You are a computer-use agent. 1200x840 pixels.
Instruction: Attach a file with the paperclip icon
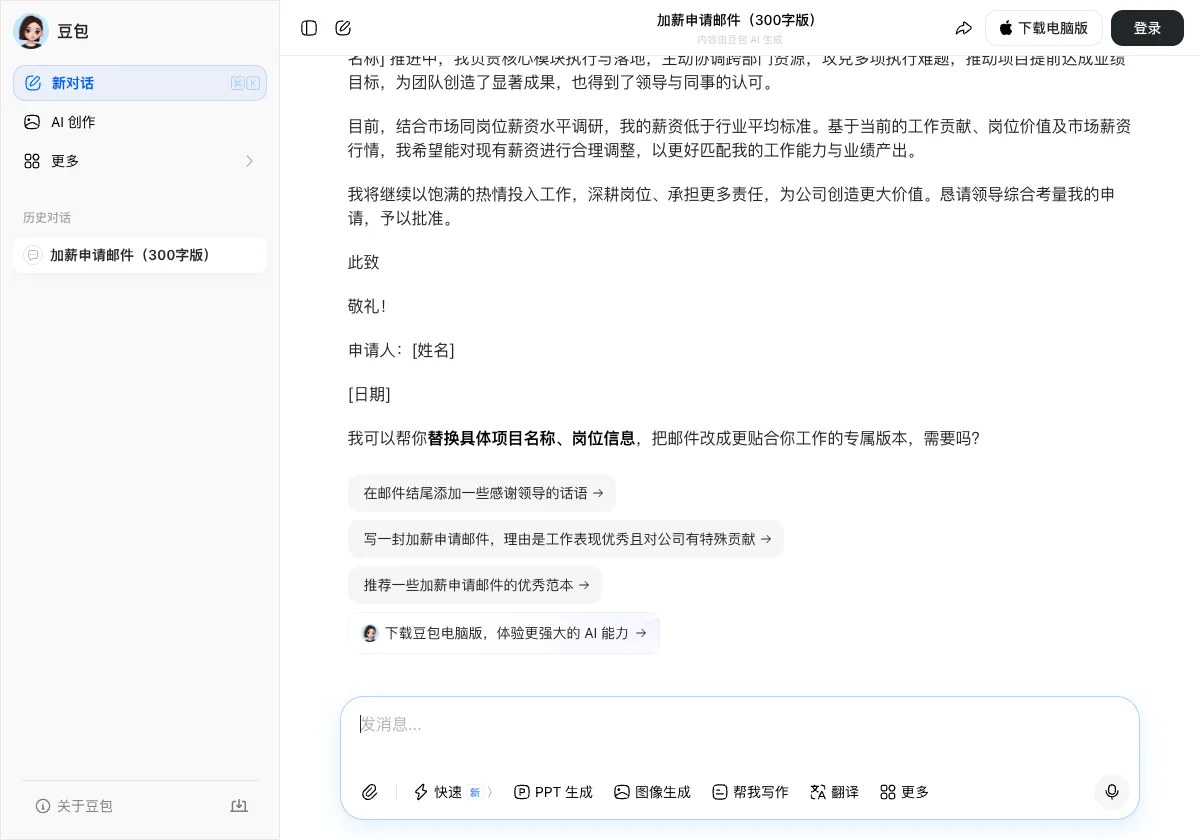pyautogui.click(x=369, y=792)
